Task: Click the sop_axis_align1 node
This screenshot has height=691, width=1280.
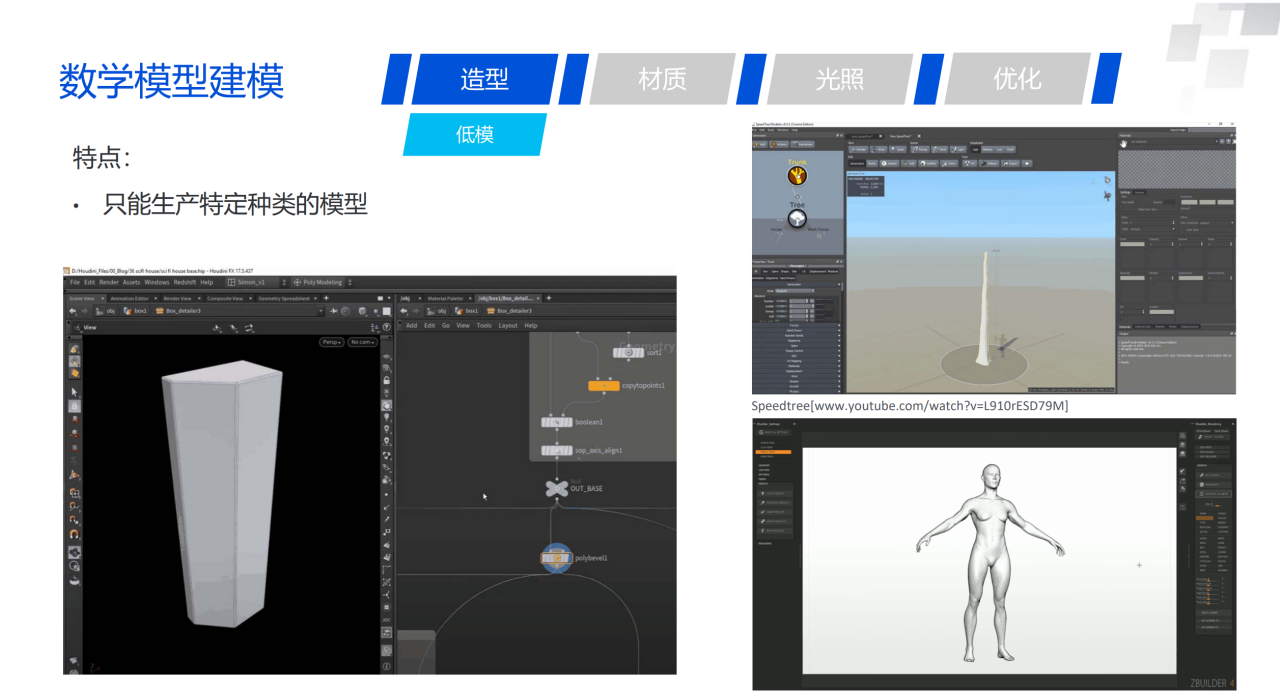Action: coord(556,450)
